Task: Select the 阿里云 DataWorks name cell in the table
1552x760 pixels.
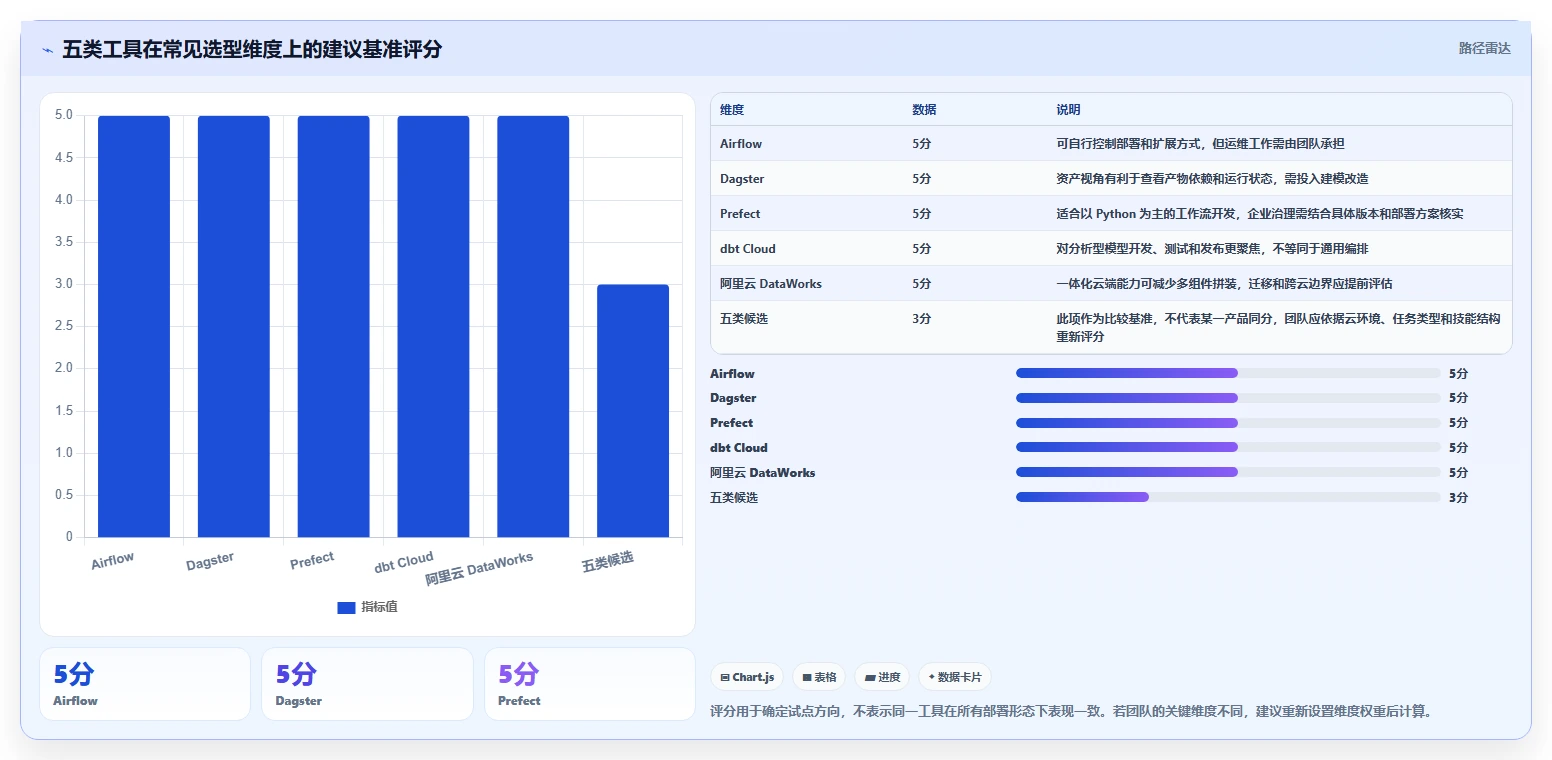Action: click(x=771, y=284)
